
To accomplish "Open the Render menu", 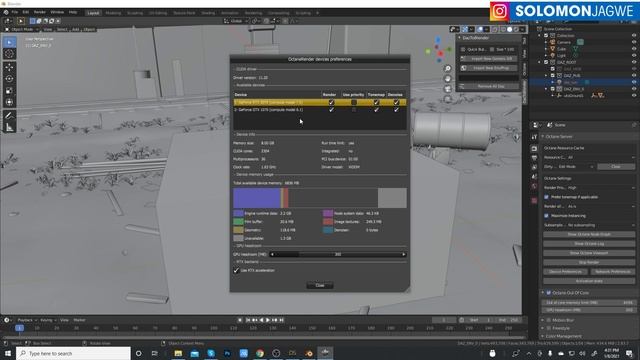I will (40, 13).
